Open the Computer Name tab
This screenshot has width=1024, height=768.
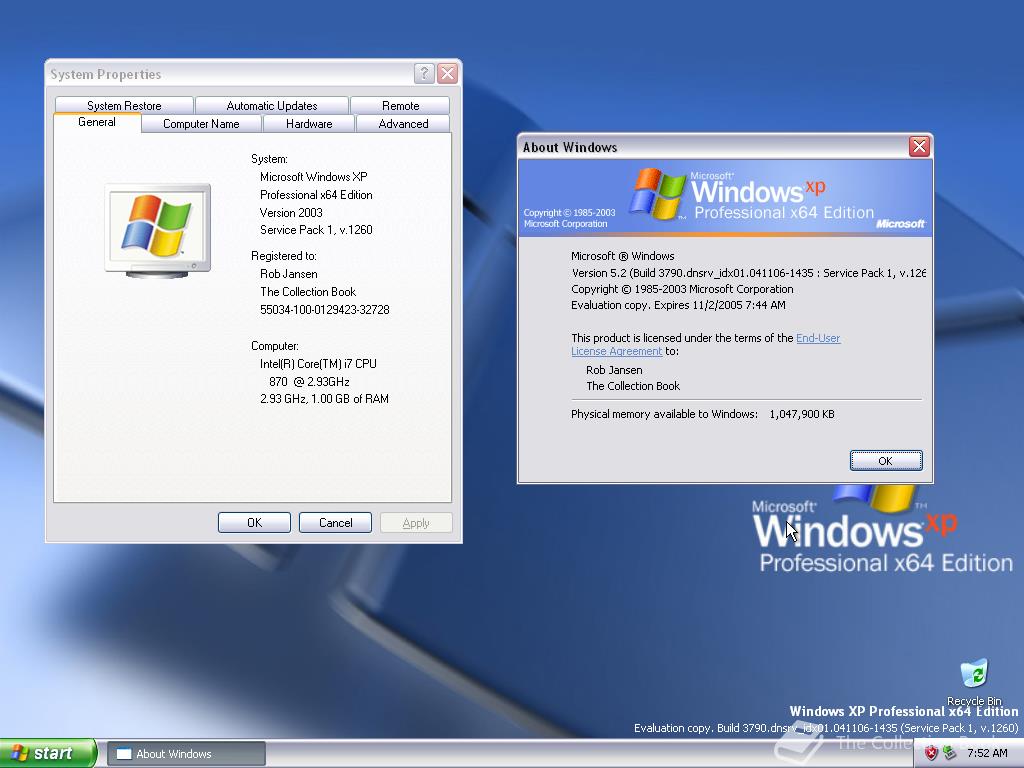pos(201,123)
